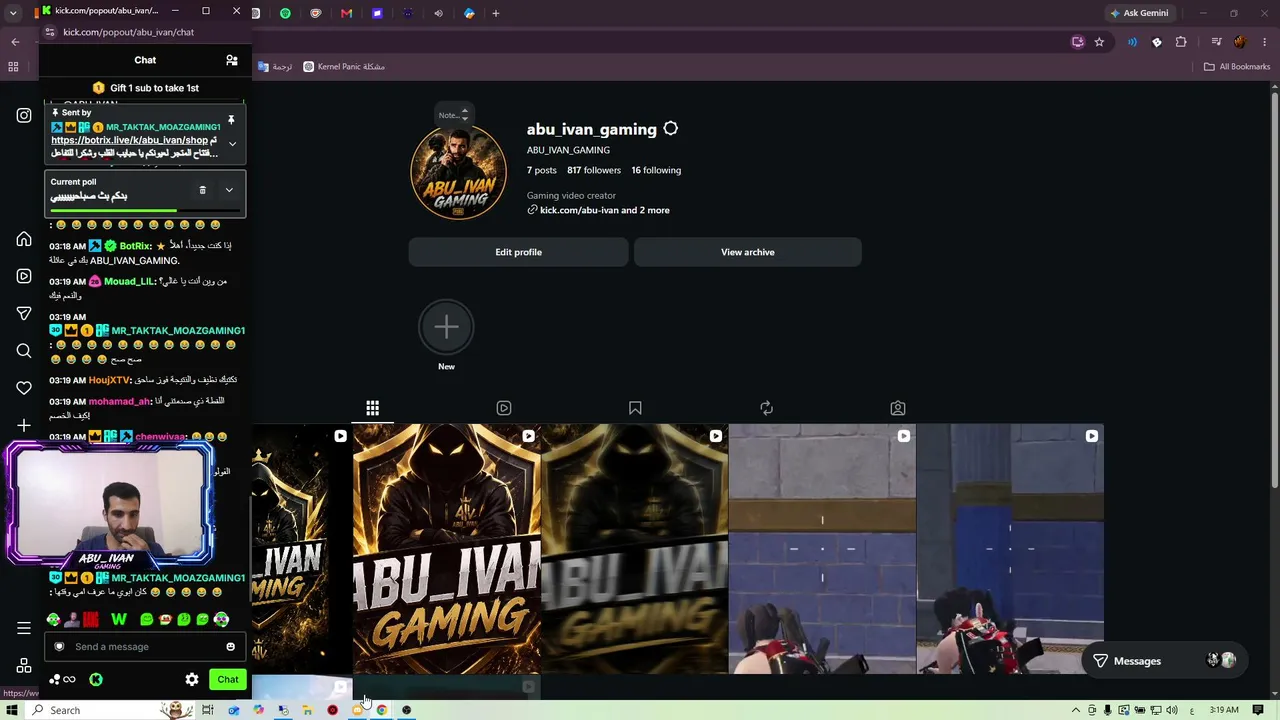Click the Edit profile button
The height and width of the screenshot is (720, 1280).
(x=518, y=252)
